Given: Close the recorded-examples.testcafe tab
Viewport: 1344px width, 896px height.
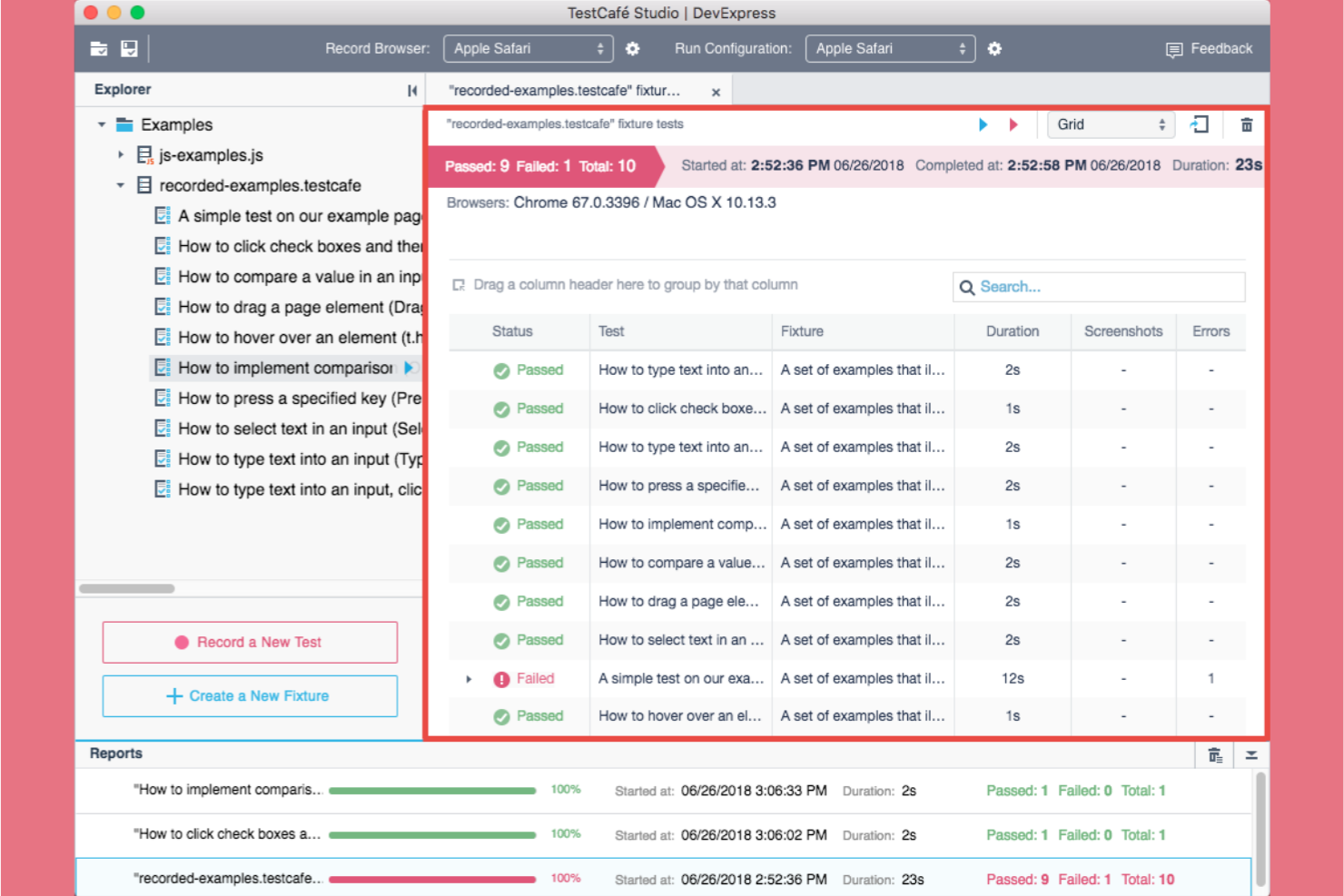Looking at the screenshot, I should pos(716,93).
